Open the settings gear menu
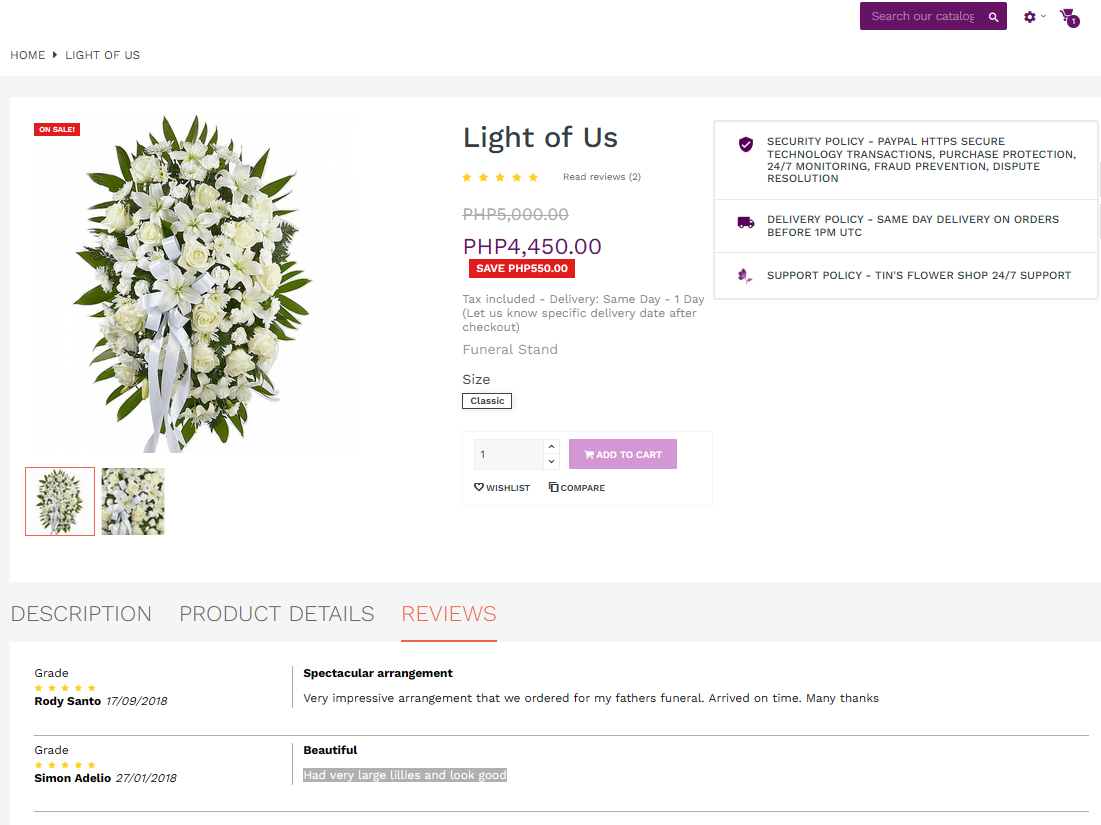Screen dimensions: 1101x825 1030,17
